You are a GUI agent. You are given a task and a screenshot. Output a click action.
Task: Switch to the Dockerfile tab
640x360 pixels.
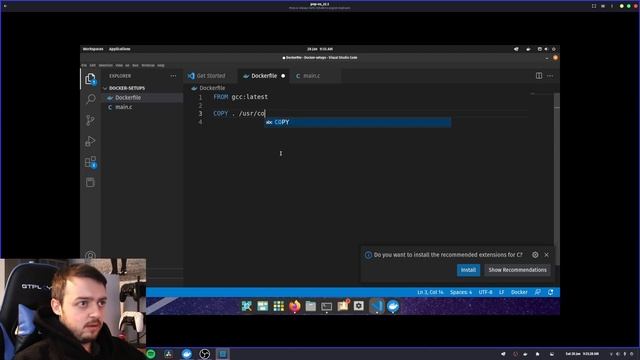[264, 76]
